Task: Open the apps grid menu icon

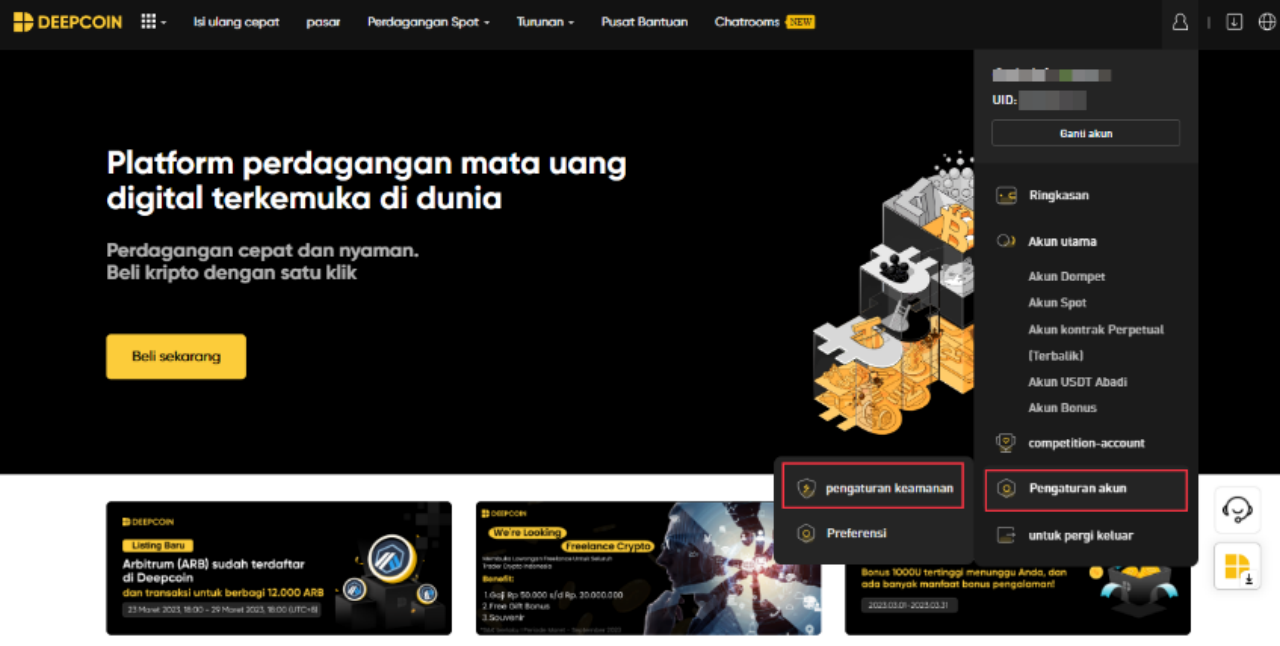Action: tap(149, 21)
